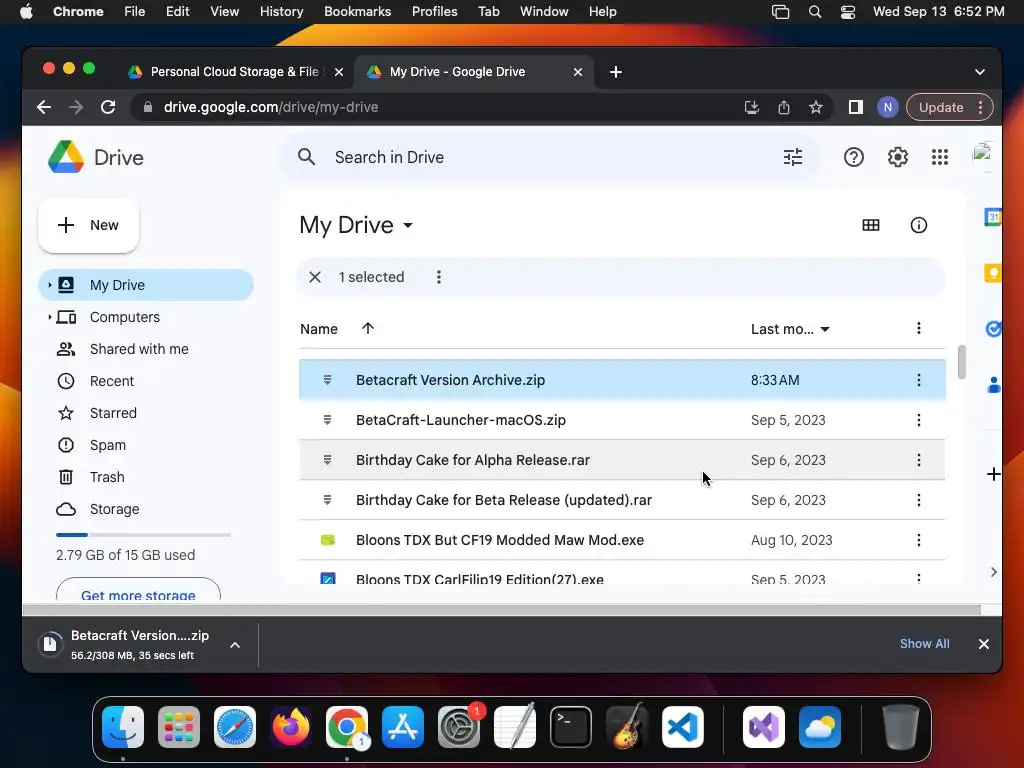Screen dimensions: 1024x768
Task: Expand the My Drive tree arrow
Action: [x=50, y=285]
